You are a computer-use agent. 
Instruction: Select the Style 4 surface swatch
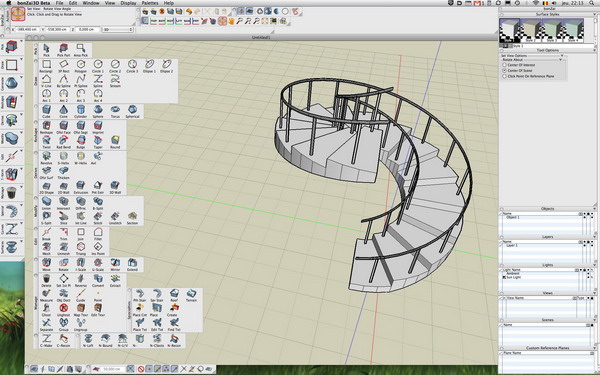click(573, 30)
